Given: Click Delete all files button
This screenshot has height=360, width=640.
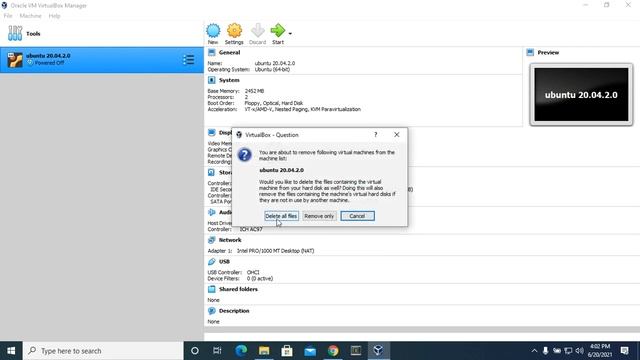Looking at the screenshot, I should [x=281, y=216].
